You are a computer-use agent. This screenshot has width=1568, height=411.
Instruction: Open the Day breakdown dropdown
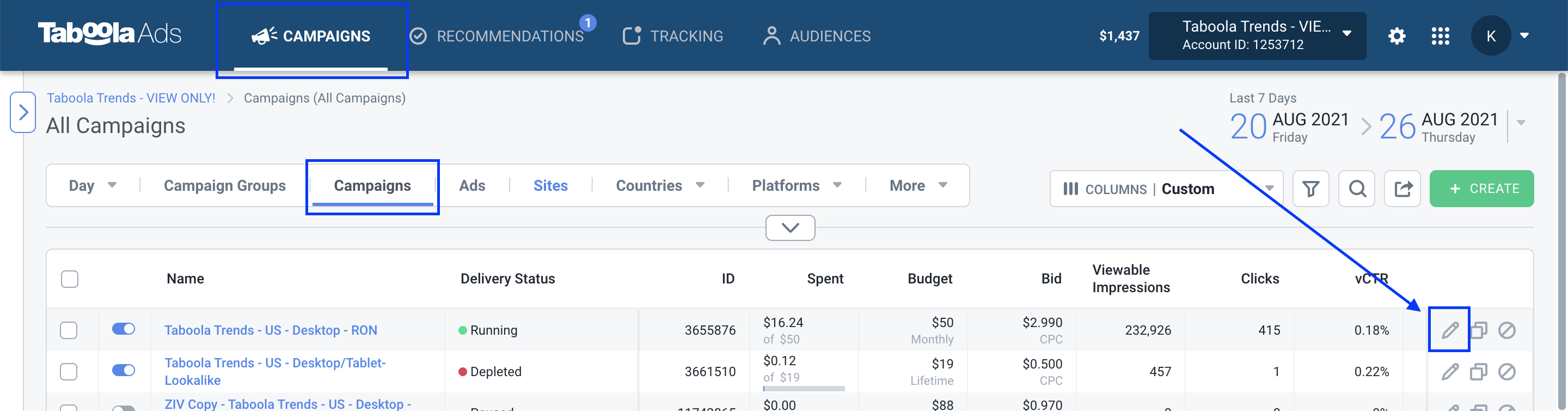click(93, 185)
